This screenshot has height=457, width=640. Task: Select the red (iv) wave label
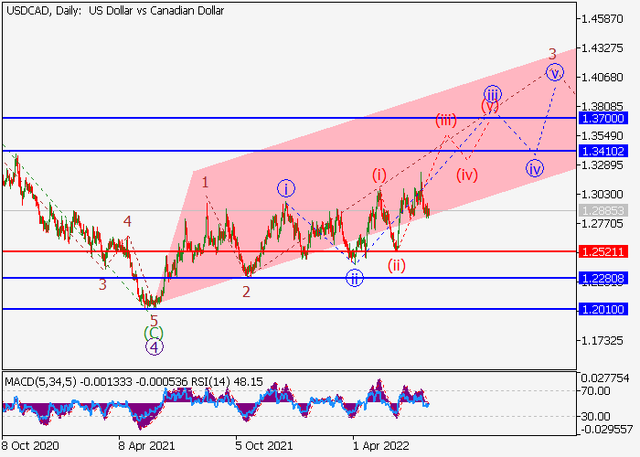click(x=467, y=175)
